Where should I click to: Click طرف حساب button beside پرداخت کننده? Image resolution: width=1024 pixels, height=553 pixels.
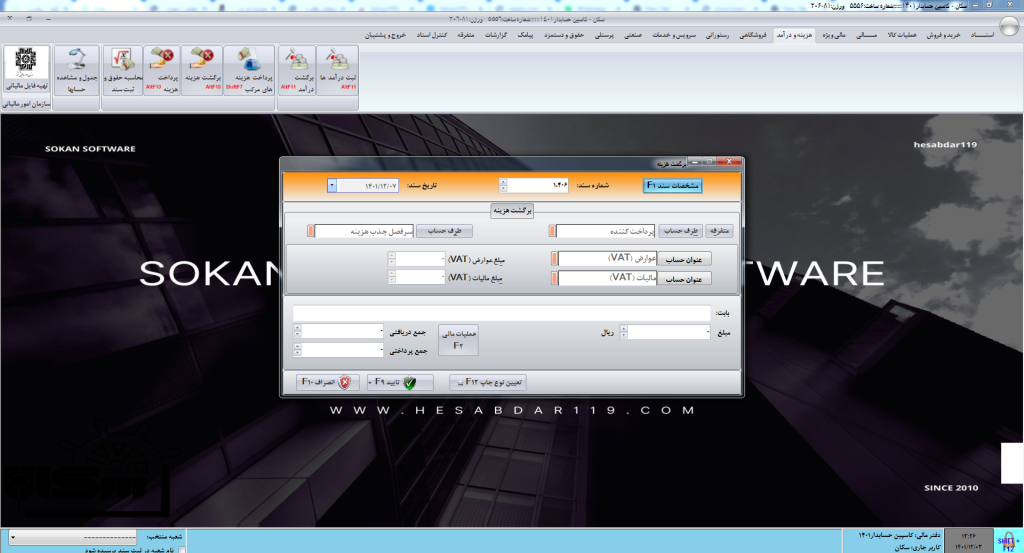pyautogui.click(x=680, y=231)
